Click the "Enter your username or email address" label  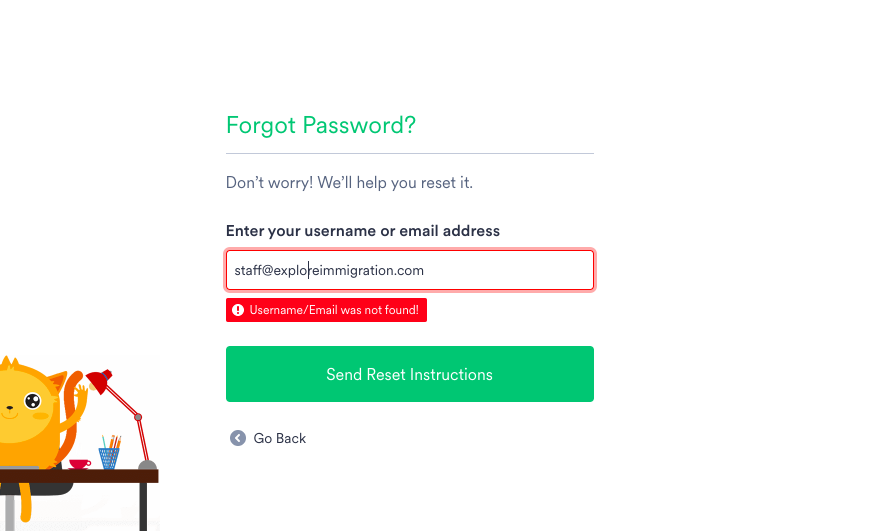362,231
